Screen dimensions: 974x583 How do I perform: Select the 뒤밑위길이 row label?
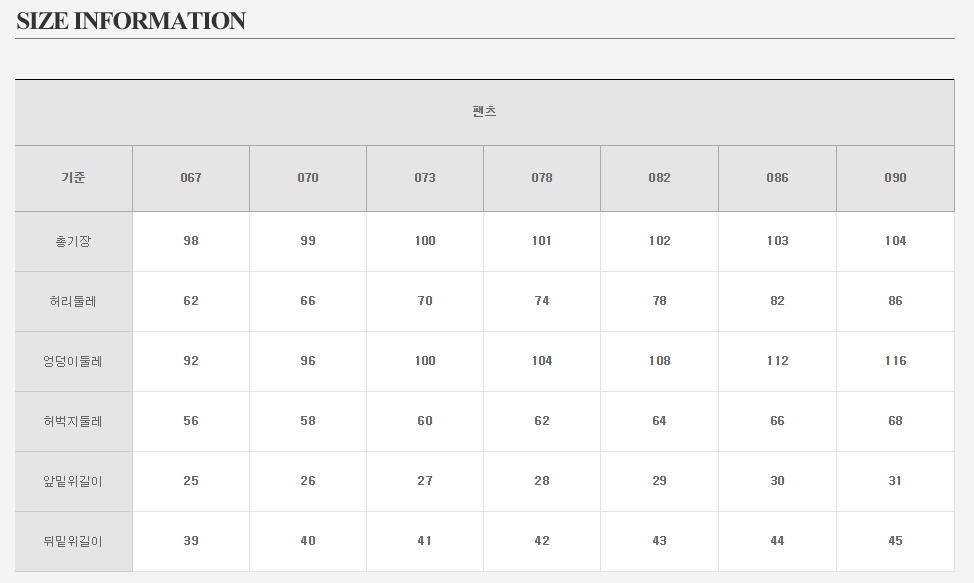tap(73, 541)
